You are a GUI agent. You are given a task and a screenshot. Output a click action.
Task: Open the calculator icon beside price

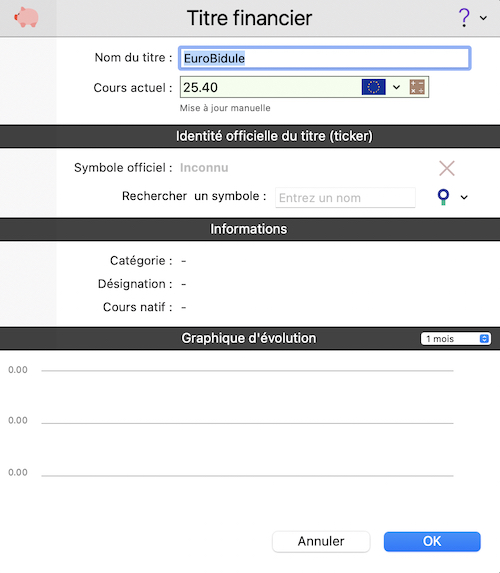coord(417,87)
